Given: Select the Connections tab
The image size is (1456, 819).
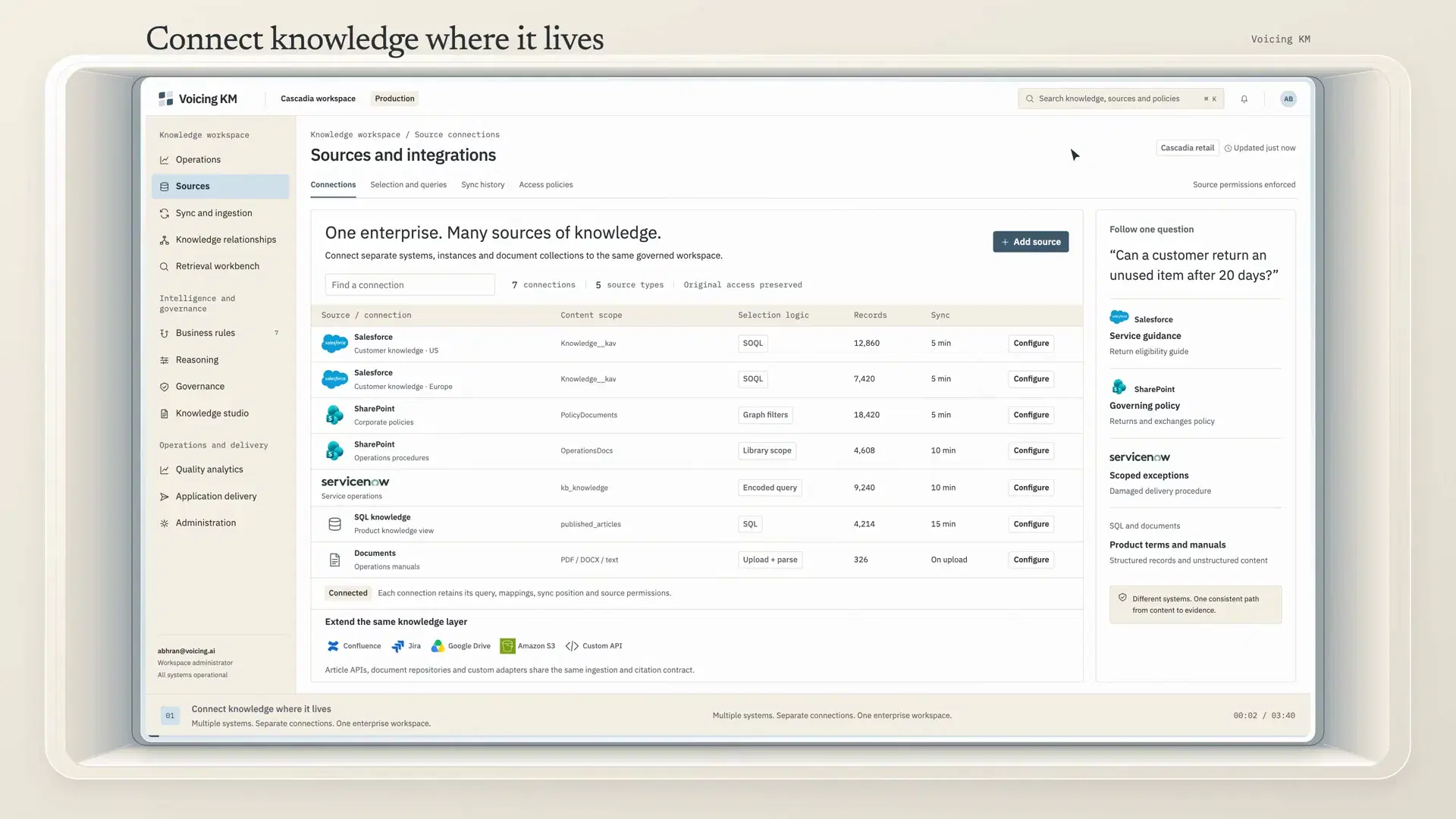Looking at the screenshot, I should click(x=333, y=185).
